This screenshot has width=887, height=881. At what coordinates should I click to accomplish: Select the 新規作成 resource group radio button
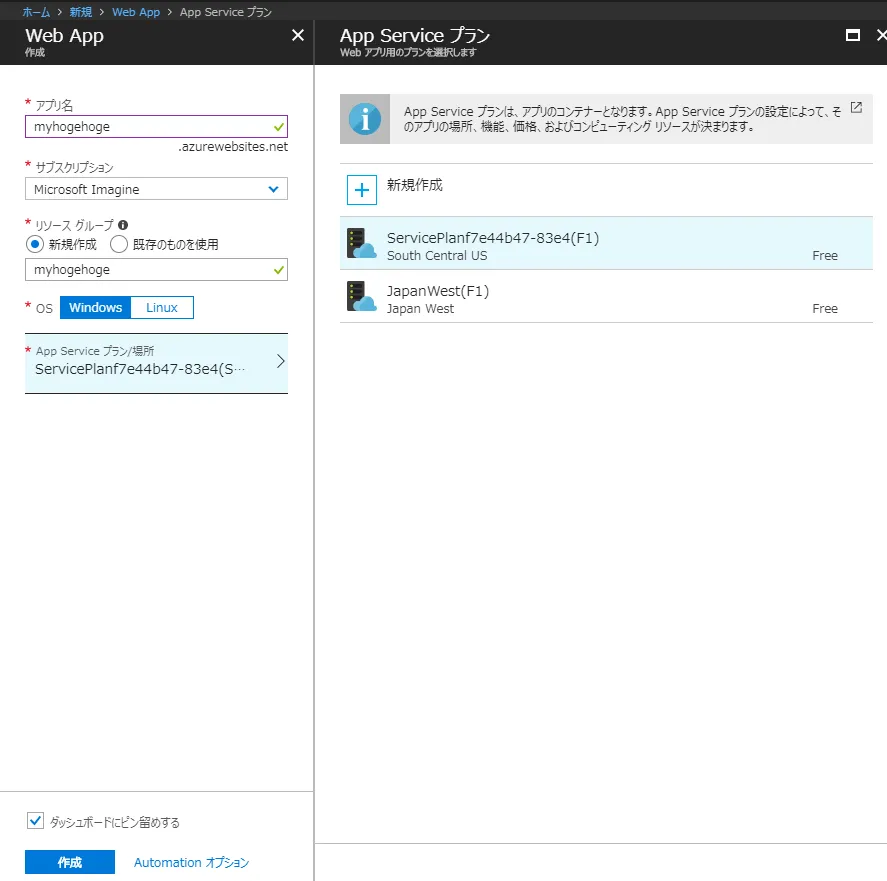35,244
